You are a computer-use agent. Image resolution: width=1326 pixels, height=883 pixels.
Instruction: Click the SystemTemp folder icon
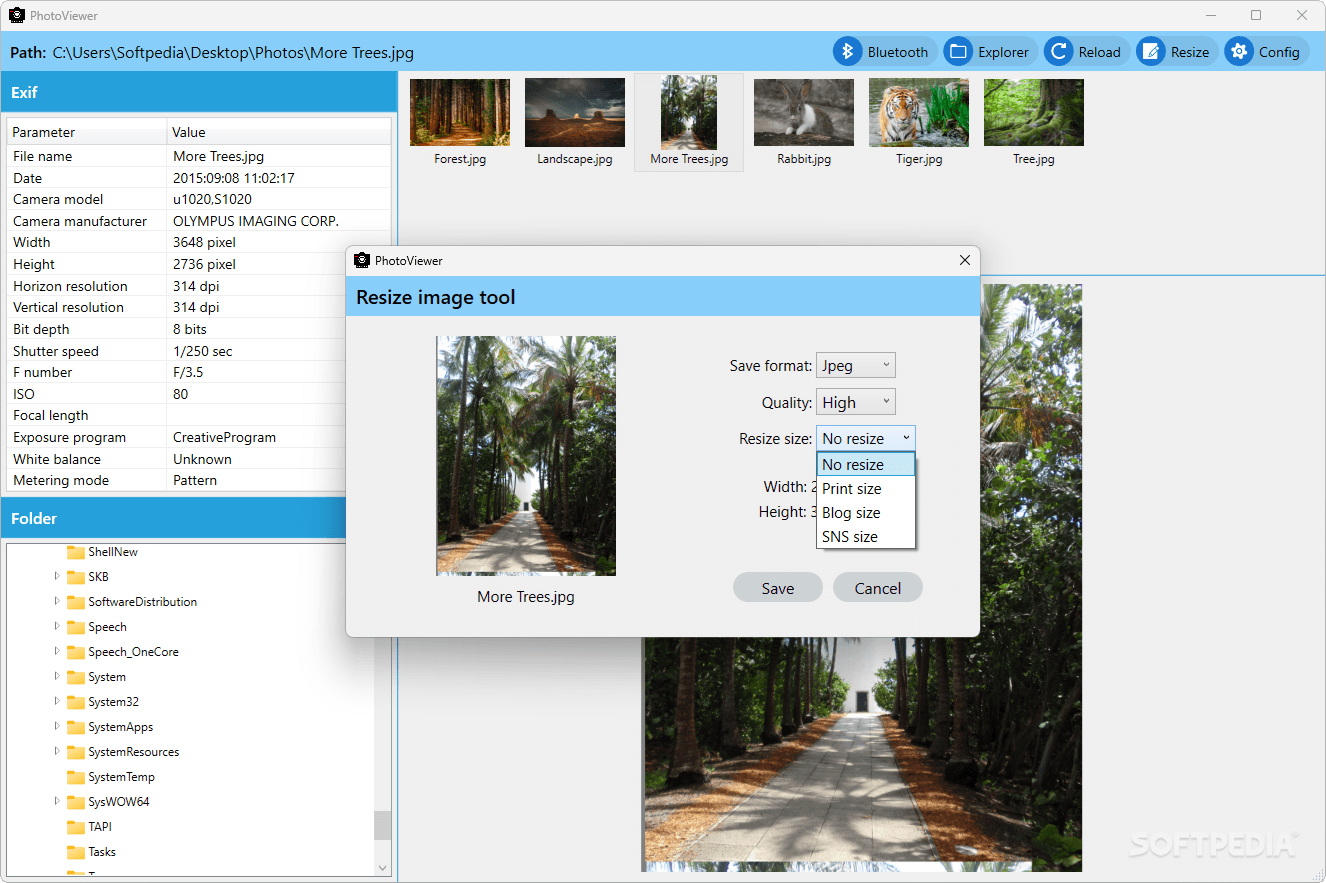coord(76,776)
